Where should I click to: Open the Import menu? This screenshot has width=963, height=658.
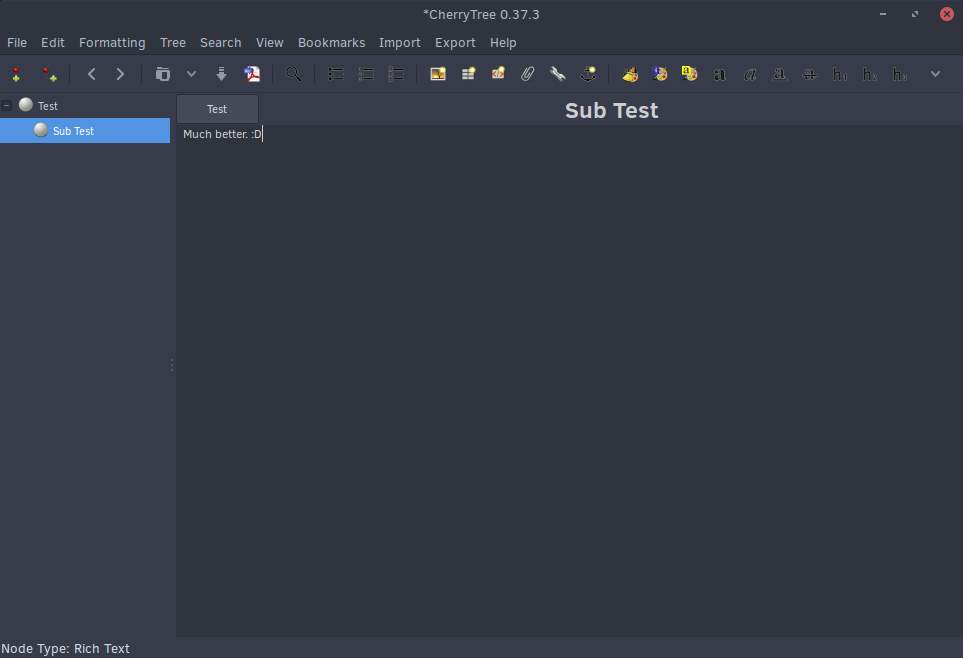(x=400, y=43)
